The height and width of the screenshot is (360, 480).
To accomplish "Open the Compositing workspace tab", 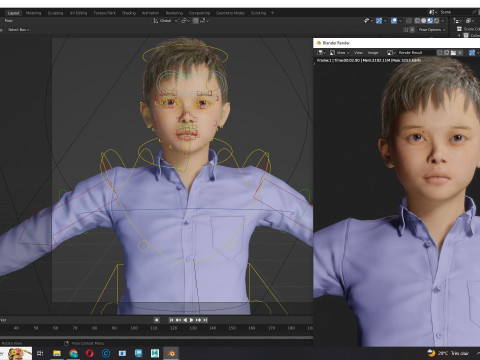I will pos(199,13).
